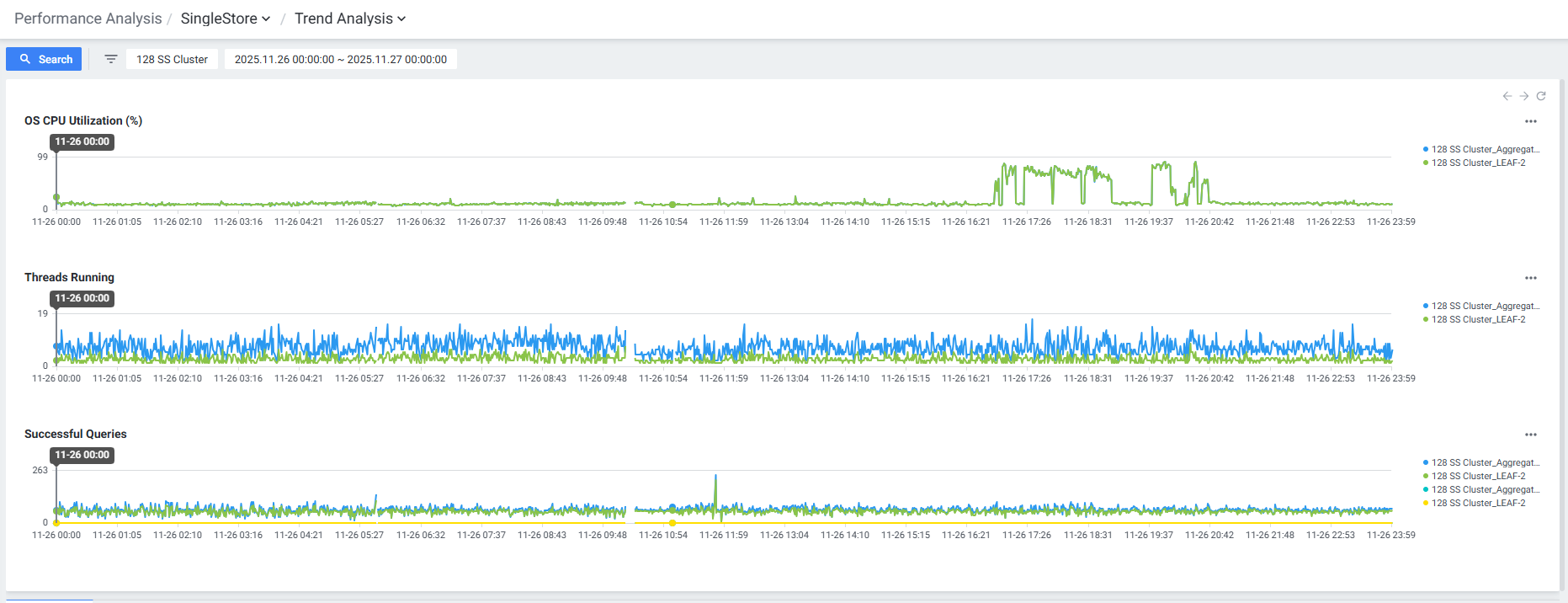Open Threads Running more options menu

[x=1530, y=278]
